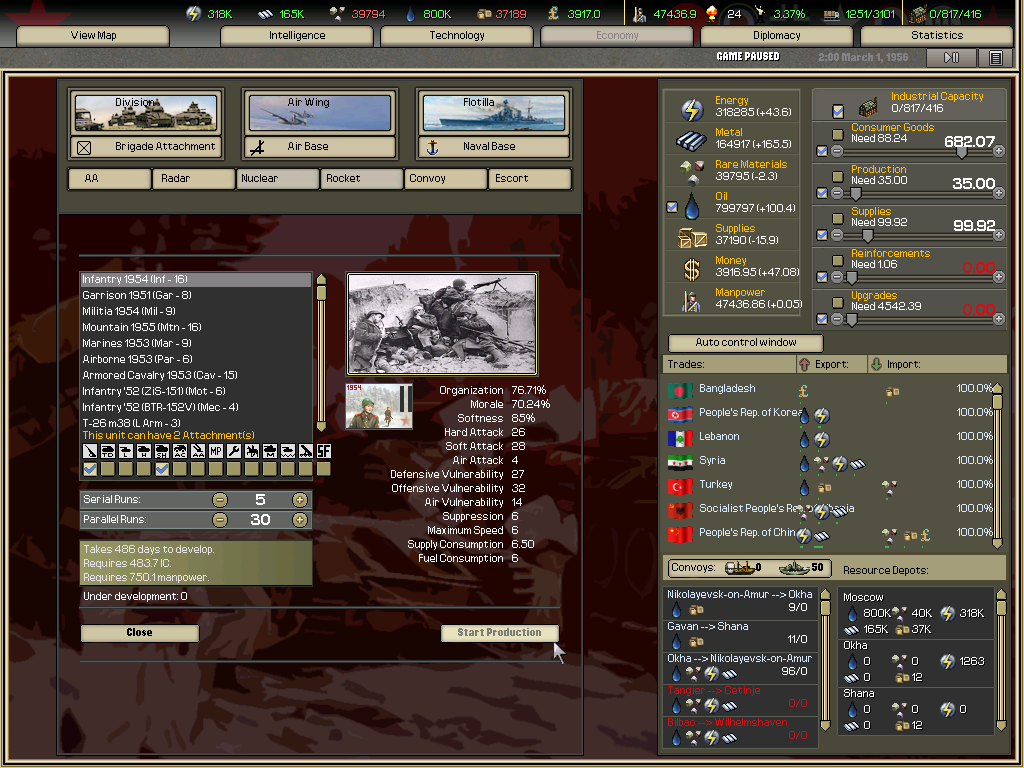Pick the Flotilla ship production image
The image size is (1024, 768).
[493, 113]
